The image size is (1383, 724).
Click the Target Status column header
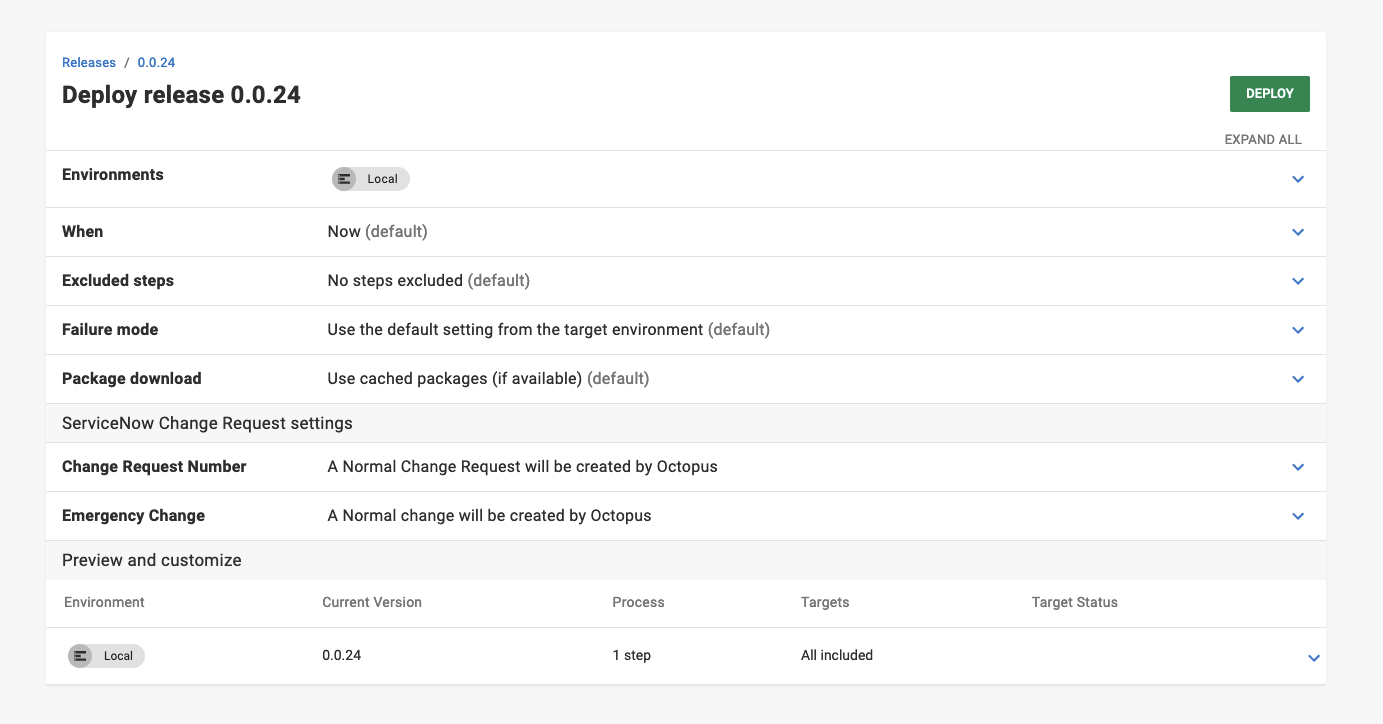pos(1074,602)
